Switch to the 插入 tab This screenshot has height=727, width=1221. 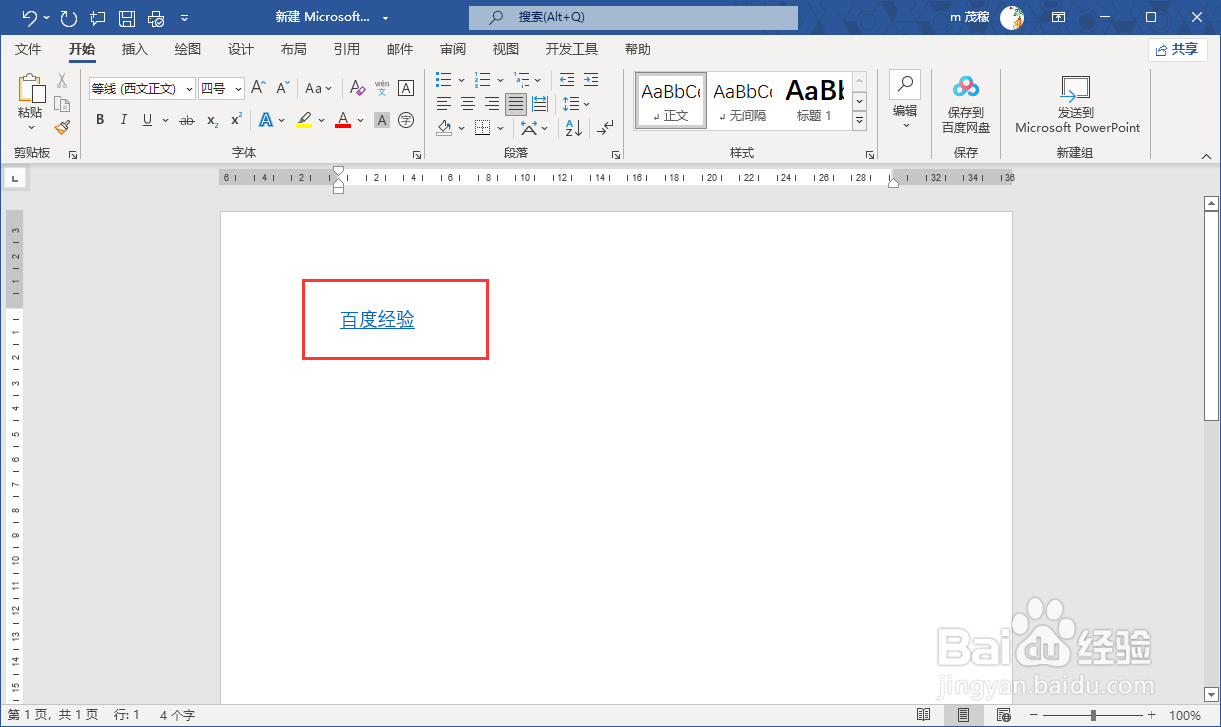pyautogui.click(x=134, y=49)
